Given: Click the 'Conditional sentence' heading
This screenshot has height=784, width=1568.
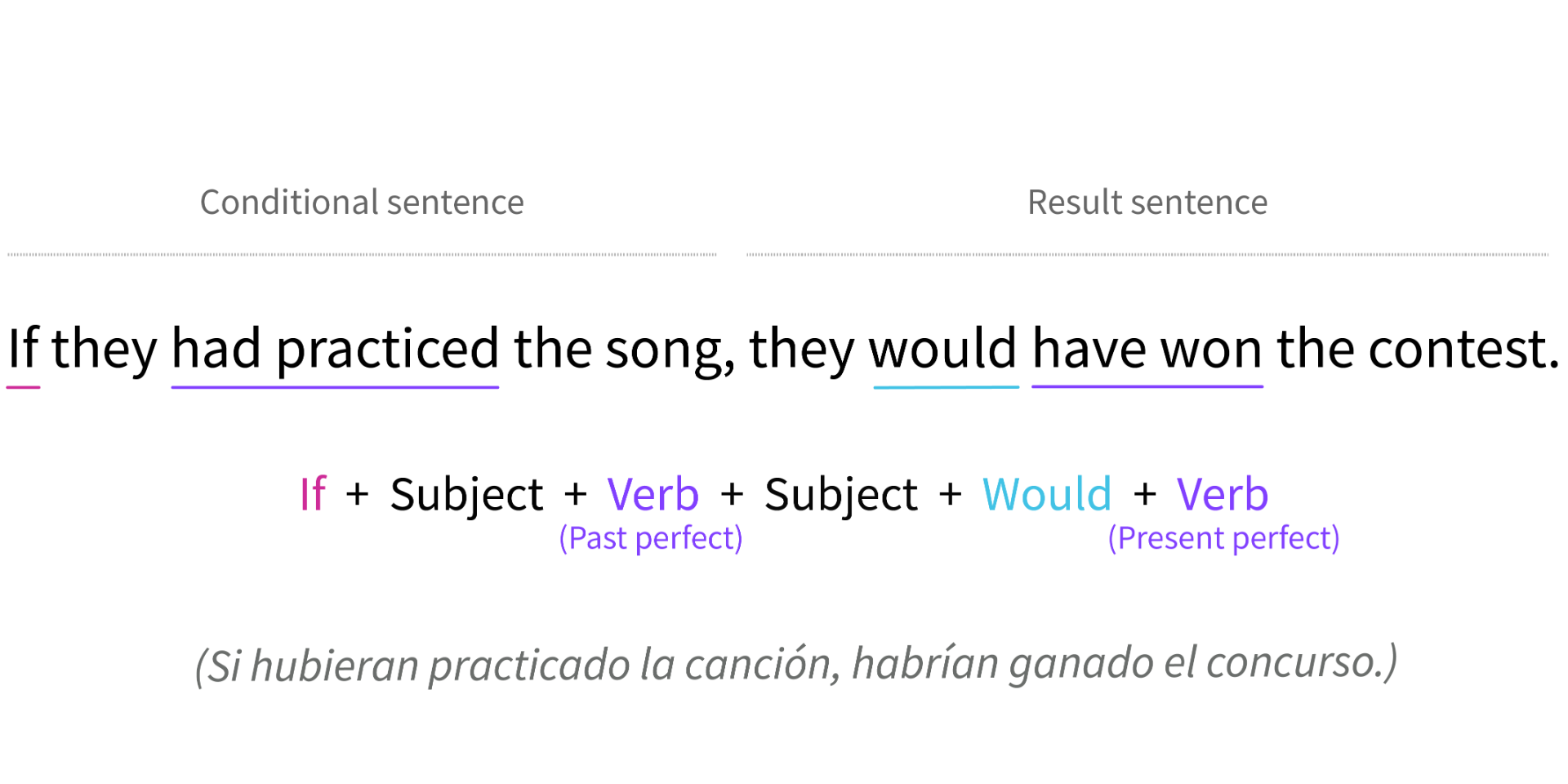Looking at the screenshot, I should pyautogui.click(x=362, y=203).
